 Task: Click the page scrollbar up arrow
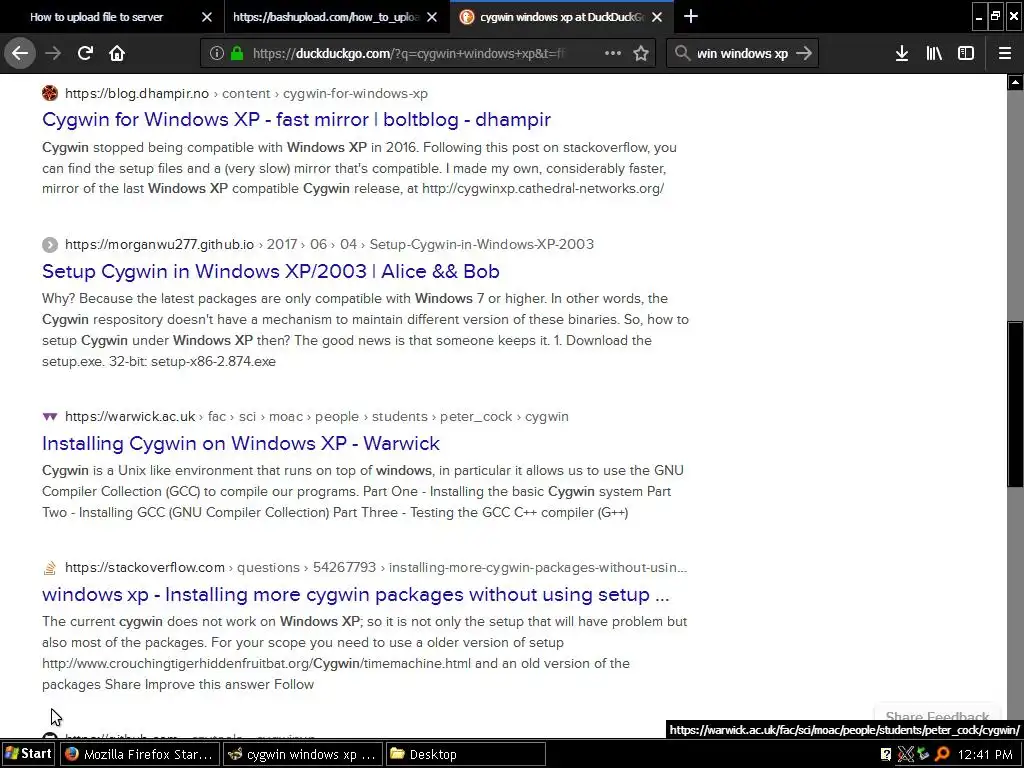pos(1015,82)
